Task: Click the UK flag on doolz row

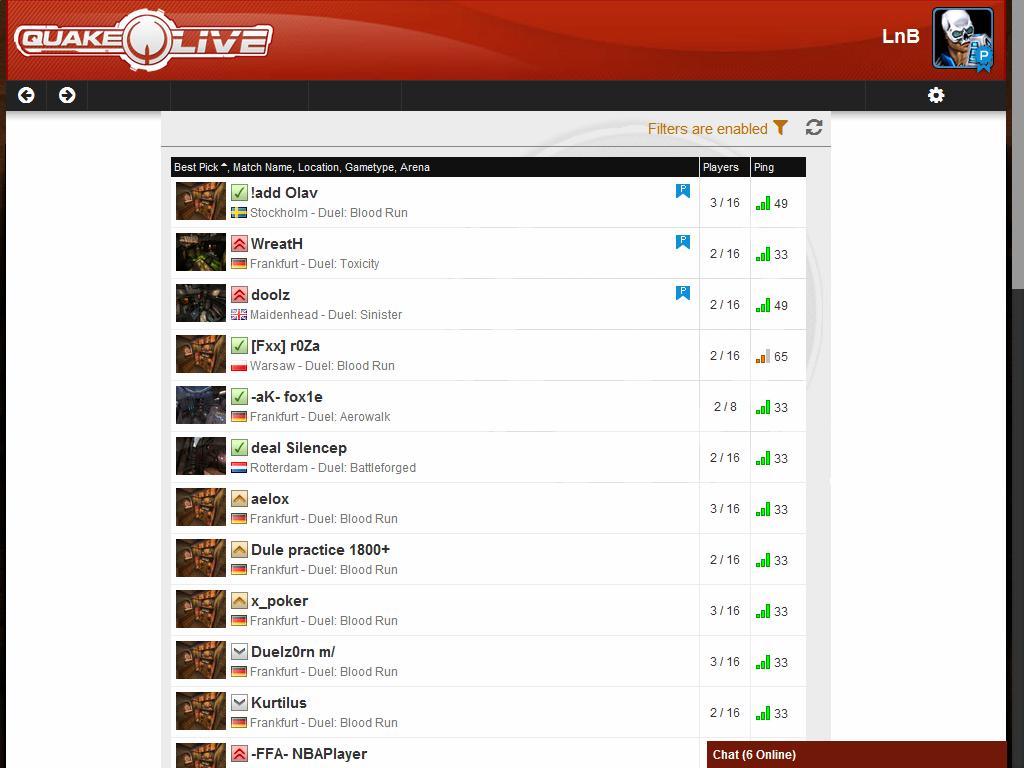Action: click(239, 315)
